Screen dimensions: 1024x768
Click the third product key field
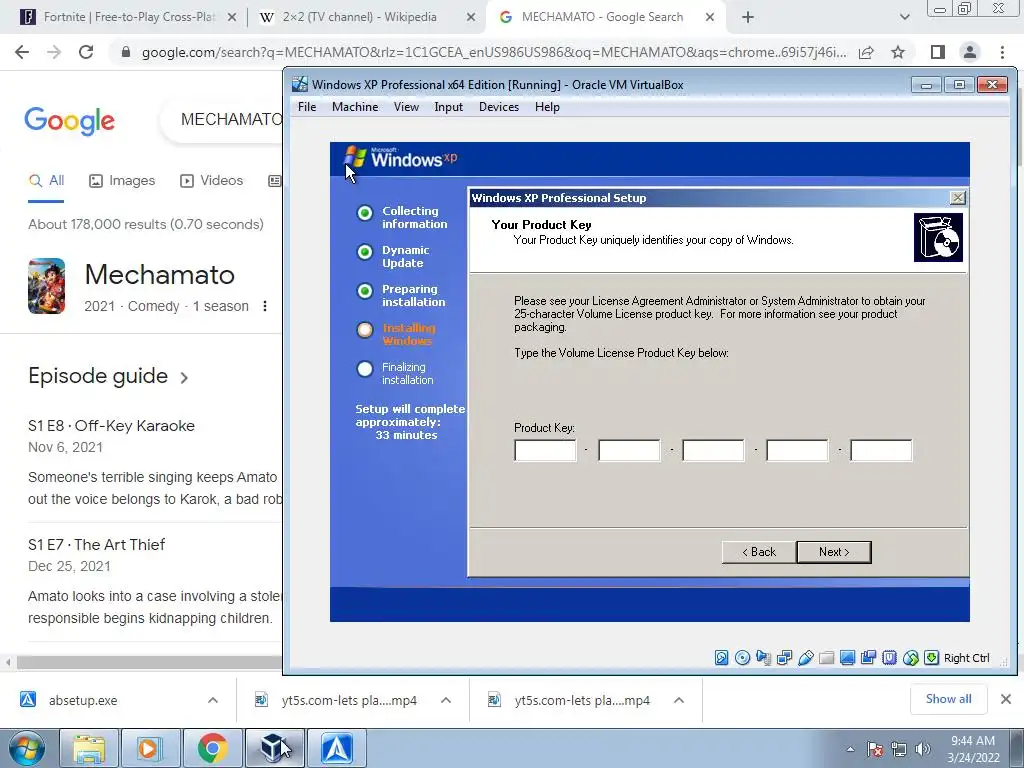coord(713,451)
